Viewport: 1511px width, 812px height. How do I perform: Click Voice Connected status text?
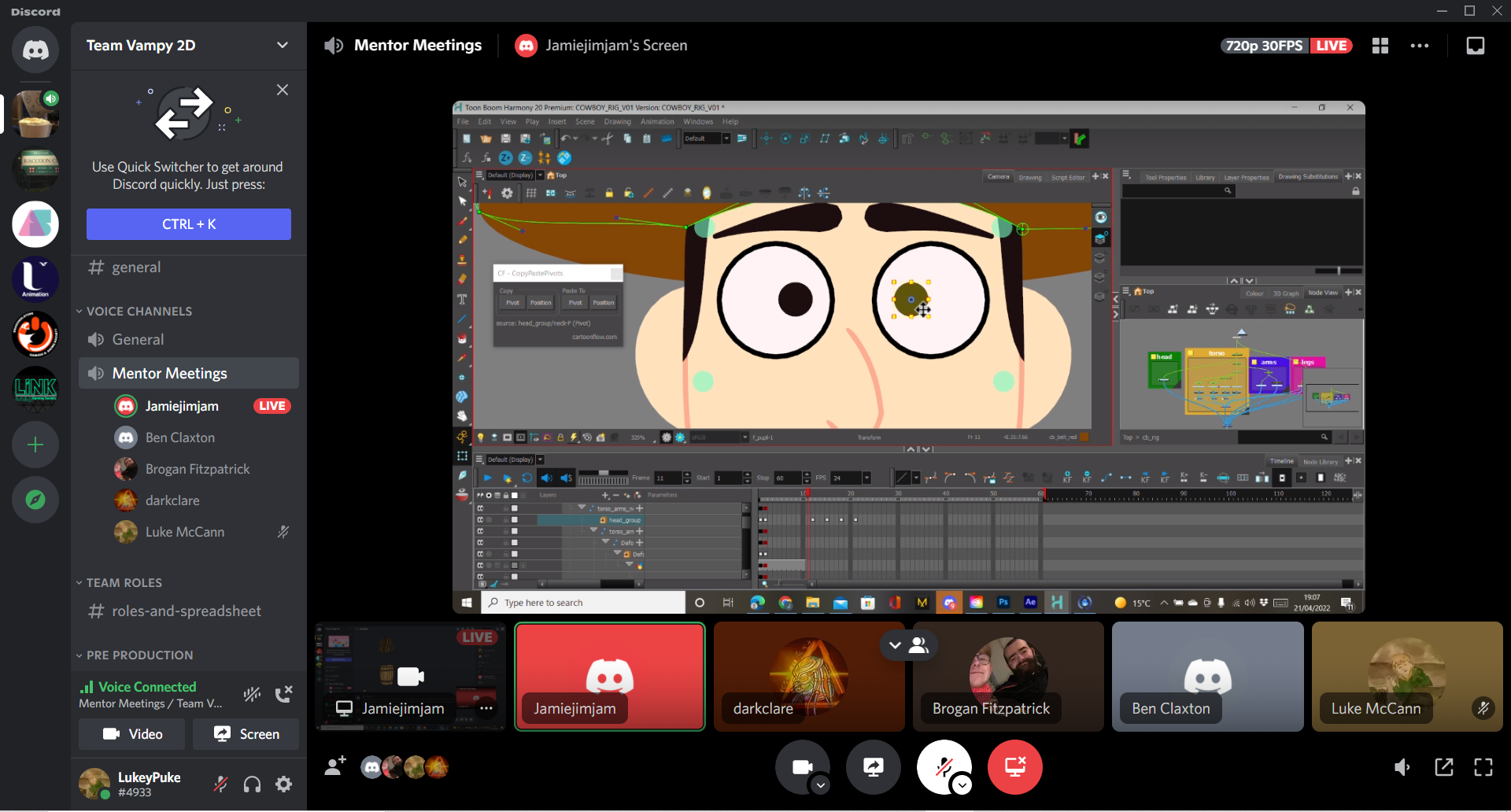[x=147, y=687]
